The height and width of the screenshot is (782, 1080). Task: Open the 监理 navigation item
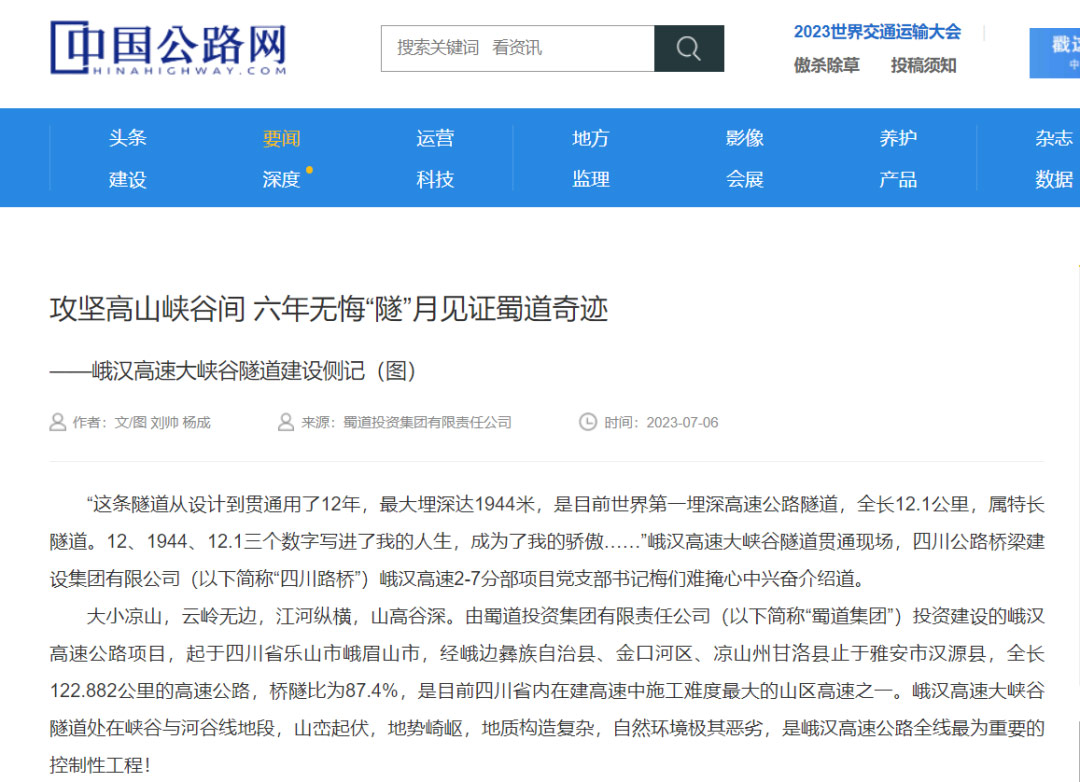click(590, 179)
